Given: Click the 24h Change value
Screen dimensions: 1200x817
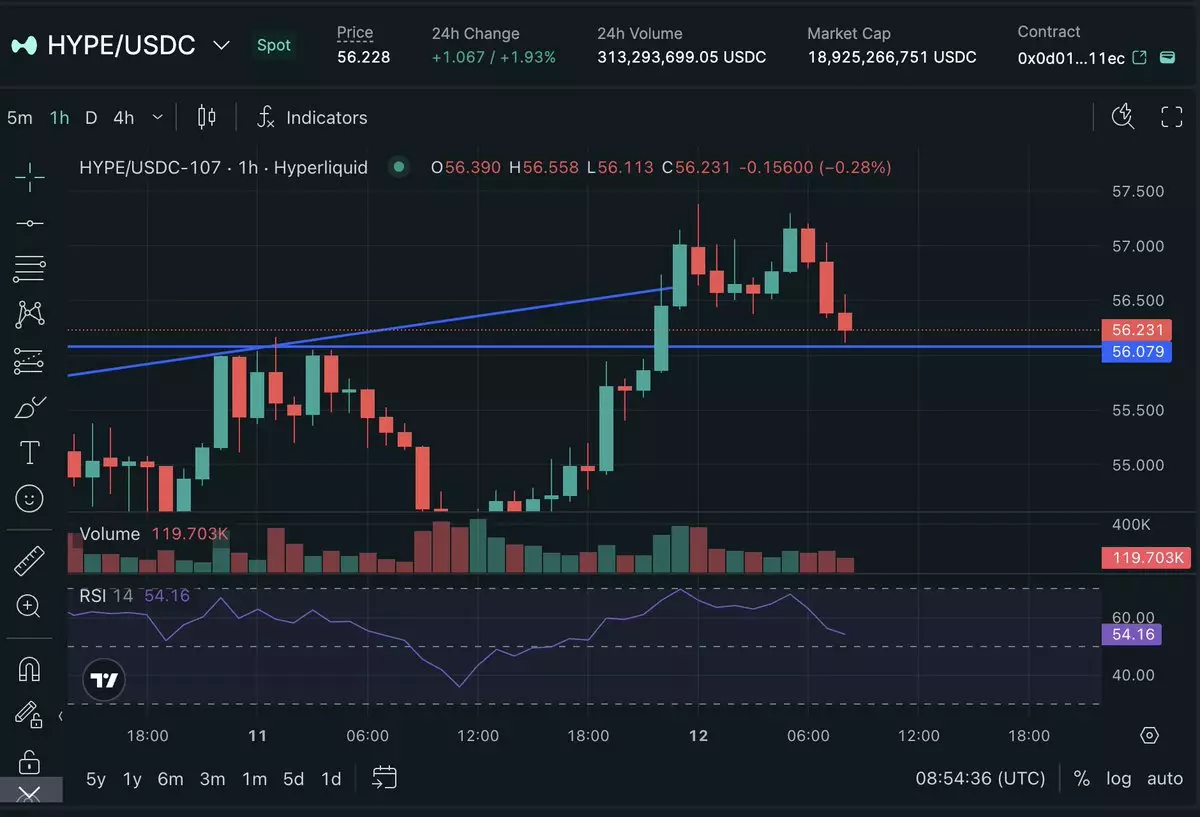Looking at the screenshot, I should tap(494, 57).
